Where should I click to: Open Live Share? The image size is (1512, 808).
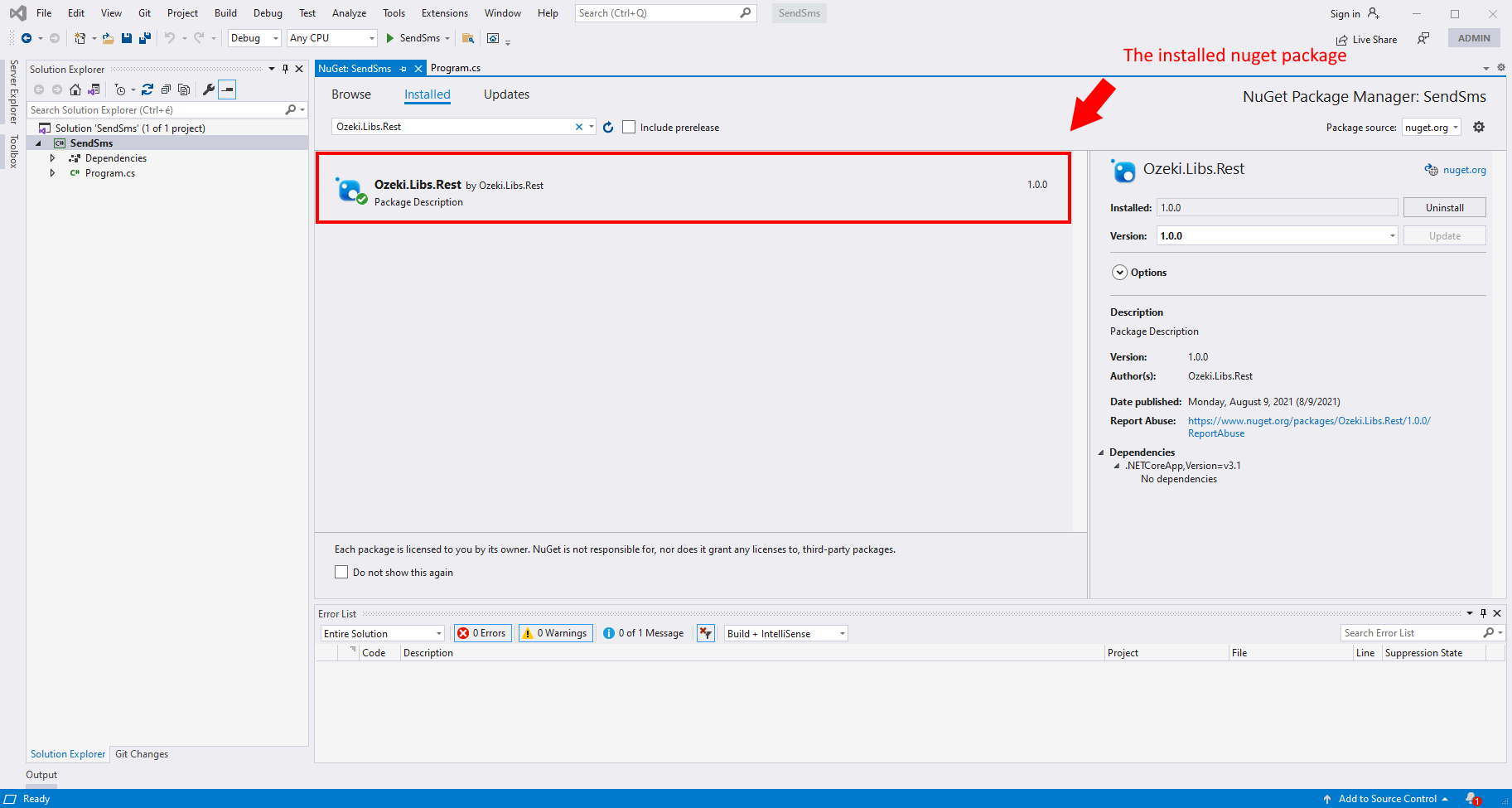1366,39
